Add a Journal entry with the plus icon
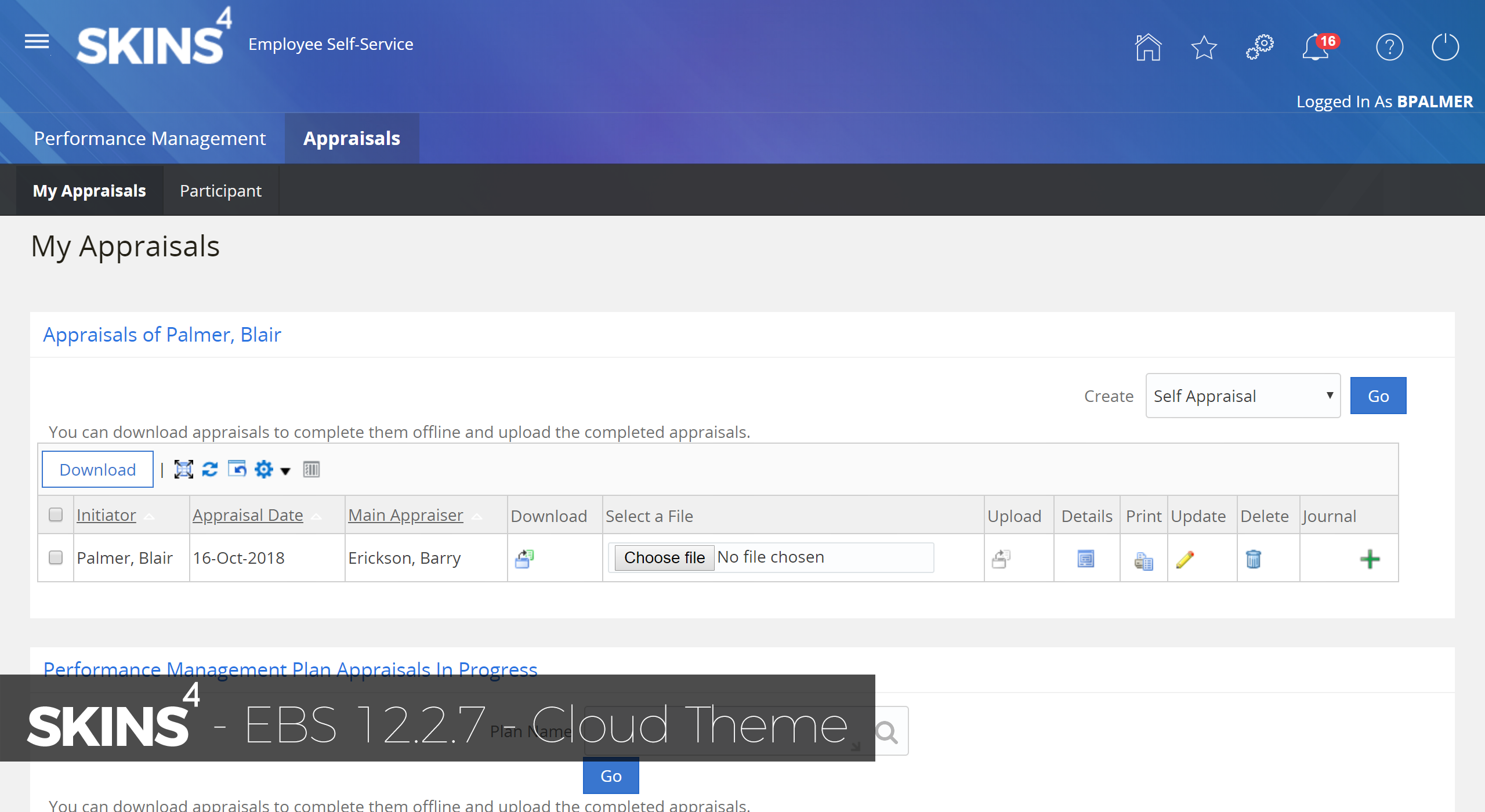 click(x=1370, y=559)
